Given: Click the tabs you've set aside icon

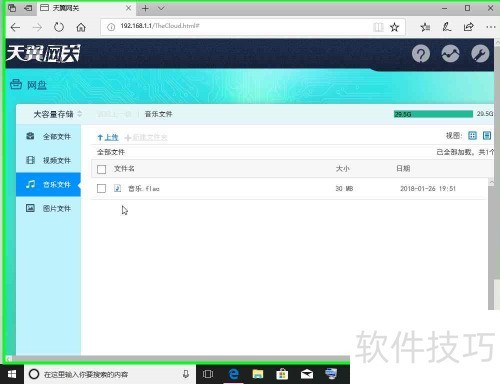Looking at the screenshot, I should click(x=12, y=8).
